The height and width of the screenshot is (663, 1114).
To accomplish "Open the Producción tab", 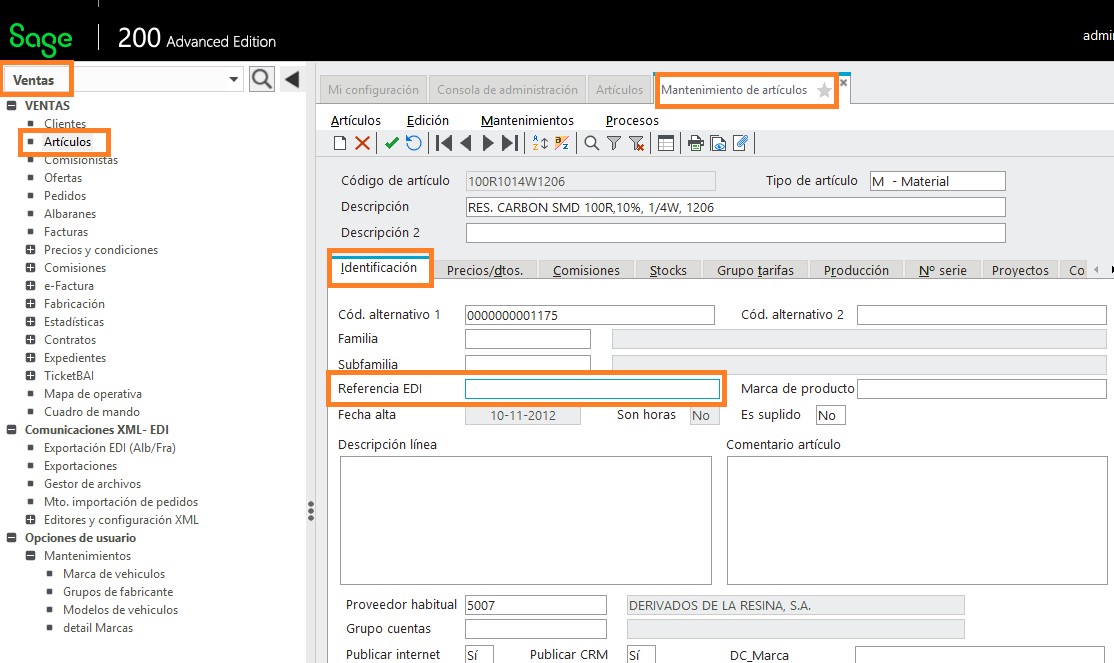I will (x=856, y=271).
